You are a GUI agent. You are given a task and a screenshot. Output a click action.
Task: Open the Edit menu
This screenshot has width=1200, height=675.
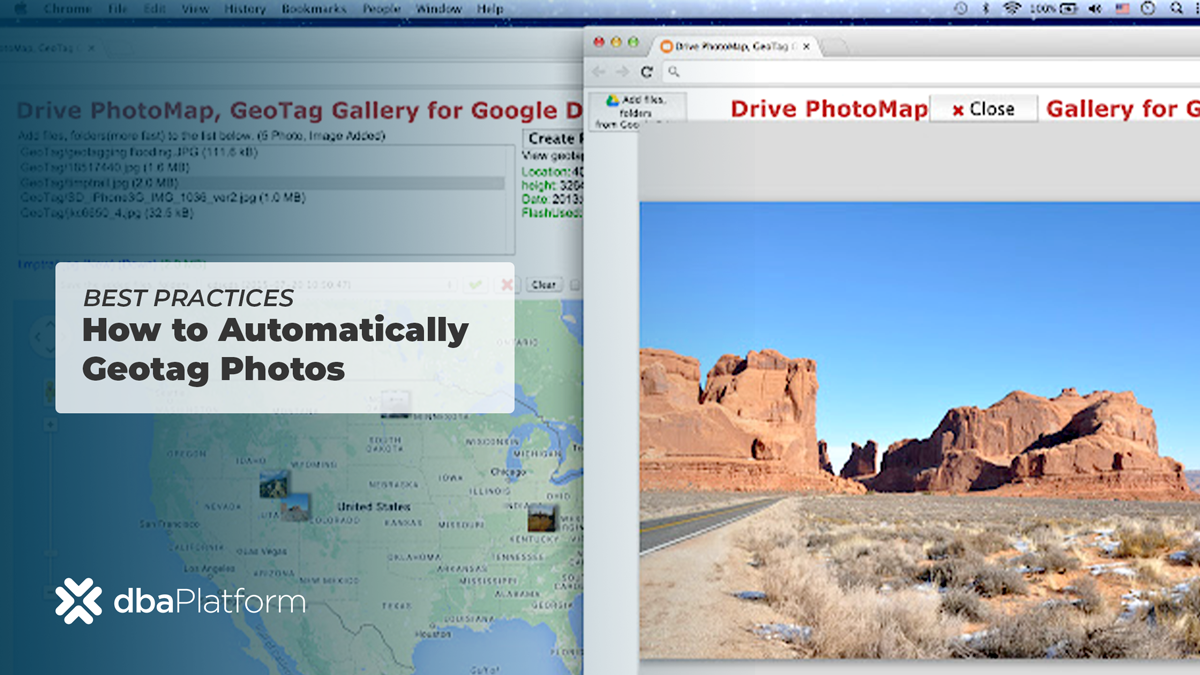154,9
